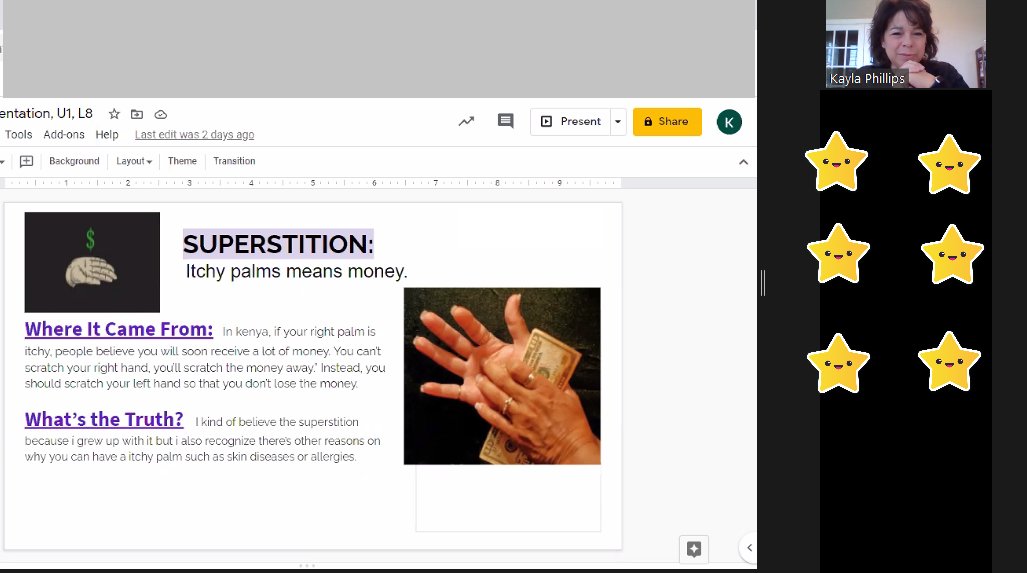The height and width of the screenshot is (573, 1027).
Task: Open the Layout dropdown
Action: coord(134,161)
